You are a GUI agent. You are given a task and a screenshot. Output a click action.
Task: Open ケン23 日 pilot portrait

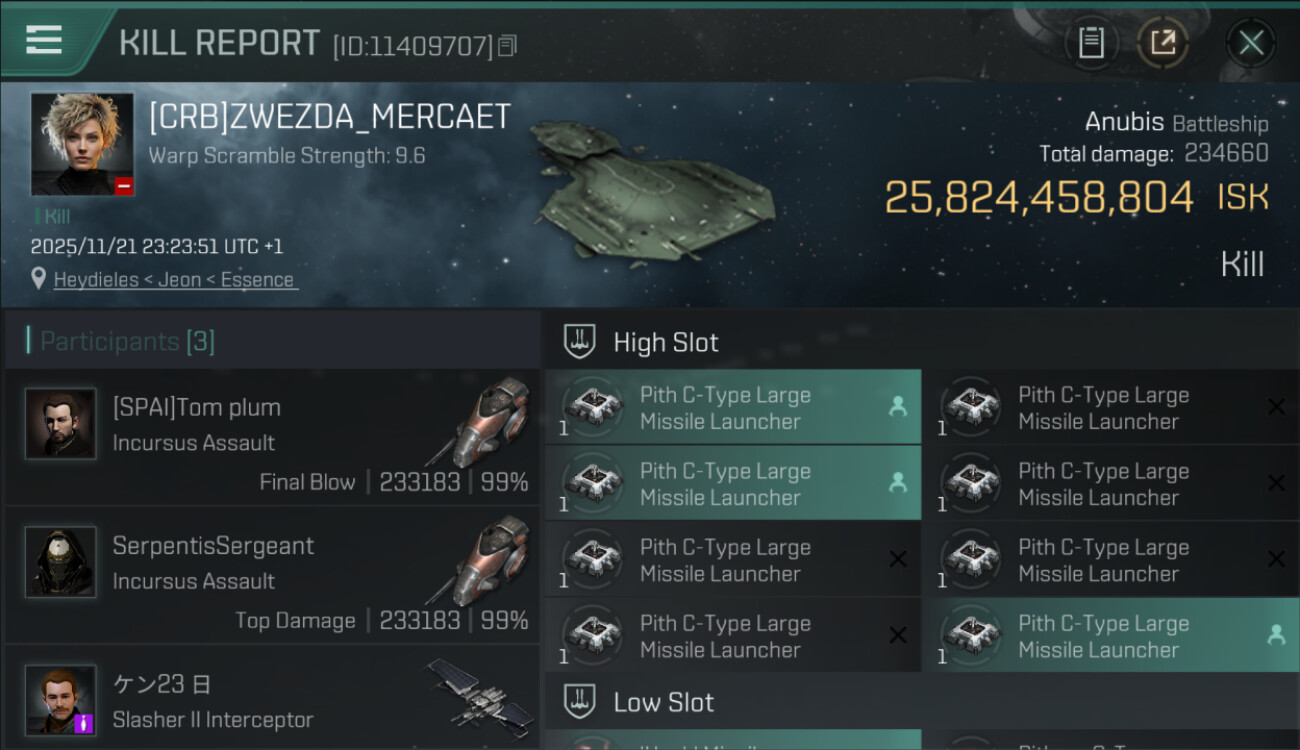pos(61,700)
